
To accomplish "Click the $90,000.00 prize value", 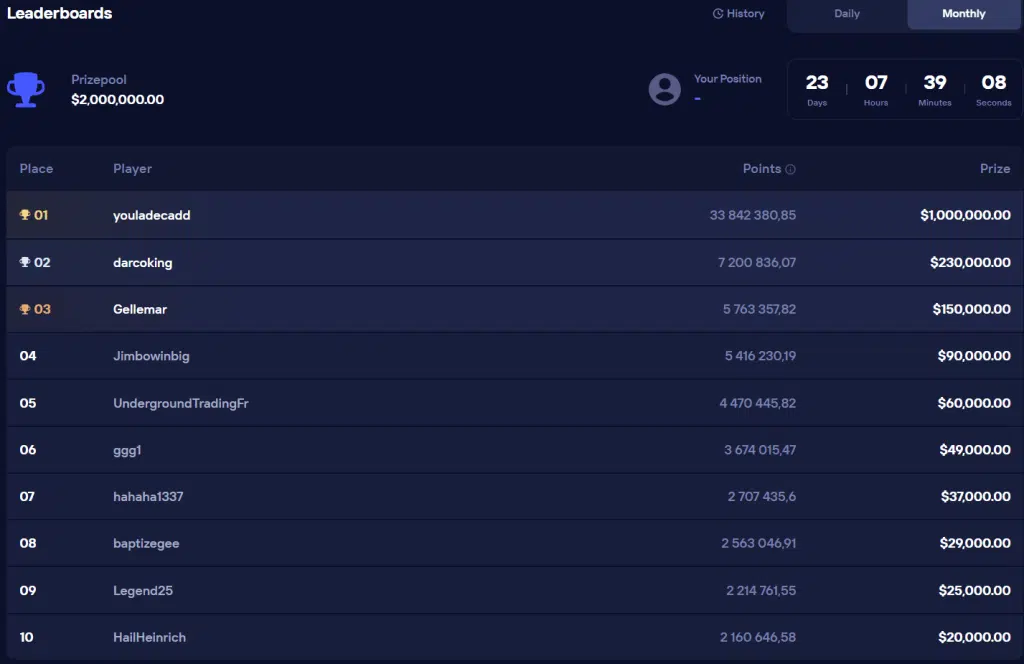I will pos(974,356).
